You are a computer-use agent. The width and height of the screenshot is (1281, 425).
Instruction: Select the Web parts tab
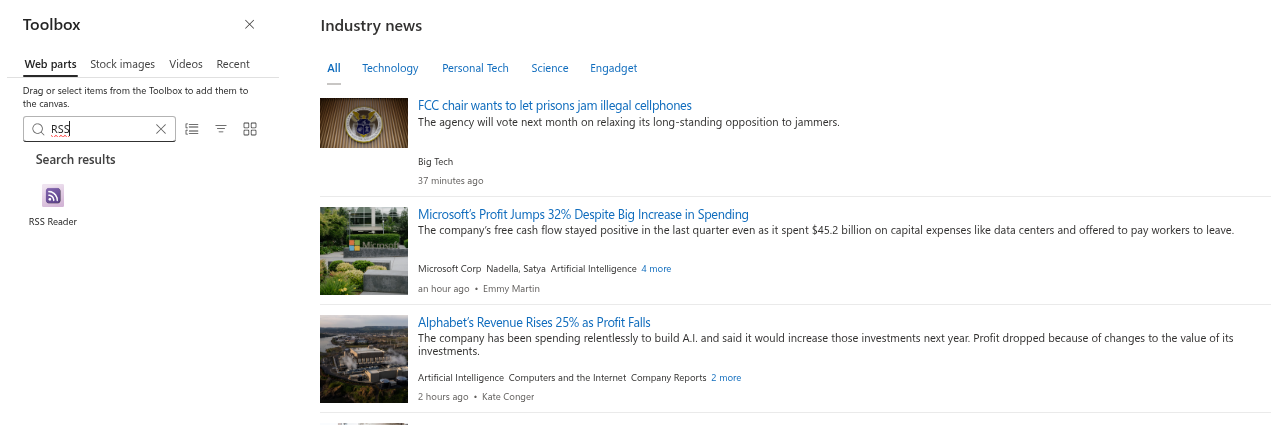coord(50,64)
